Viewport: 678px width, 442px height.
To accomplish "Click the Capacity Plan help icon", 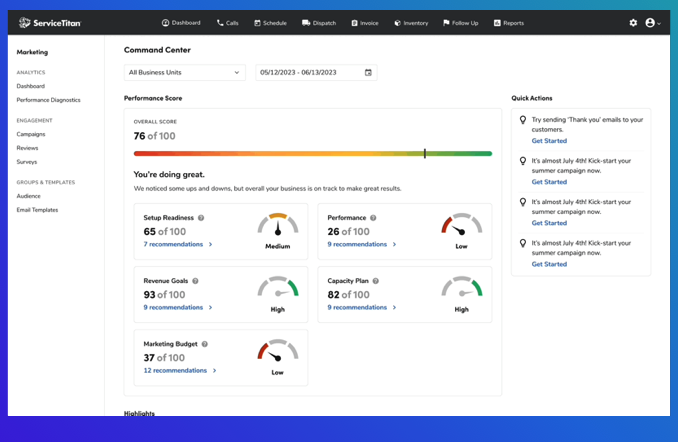I will (x=376, y=281).
